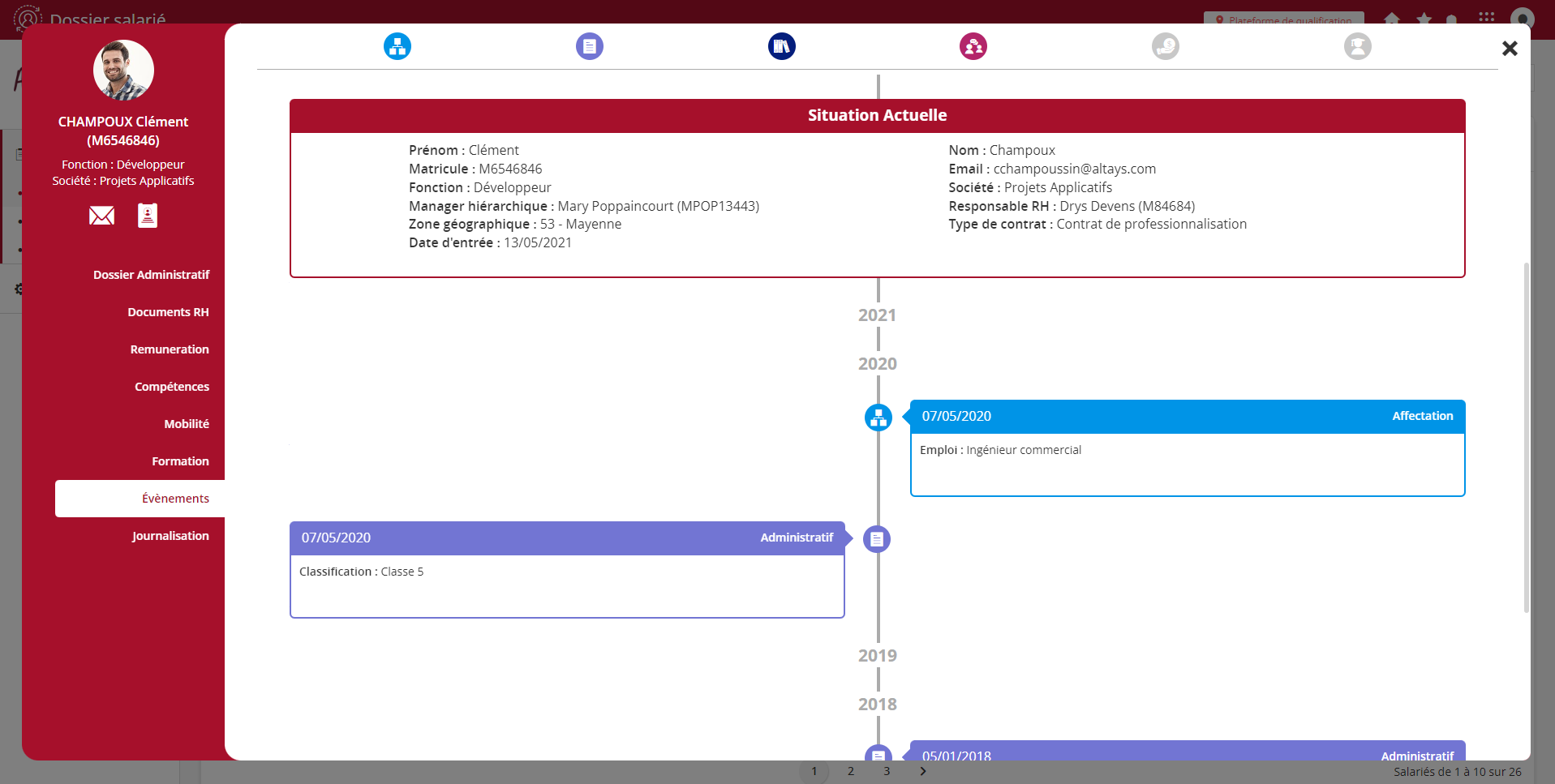Click the Administratif timeline marker for 07/05/2020
The height and width of the screenshot is (784, 1555).
click(877, 539)
